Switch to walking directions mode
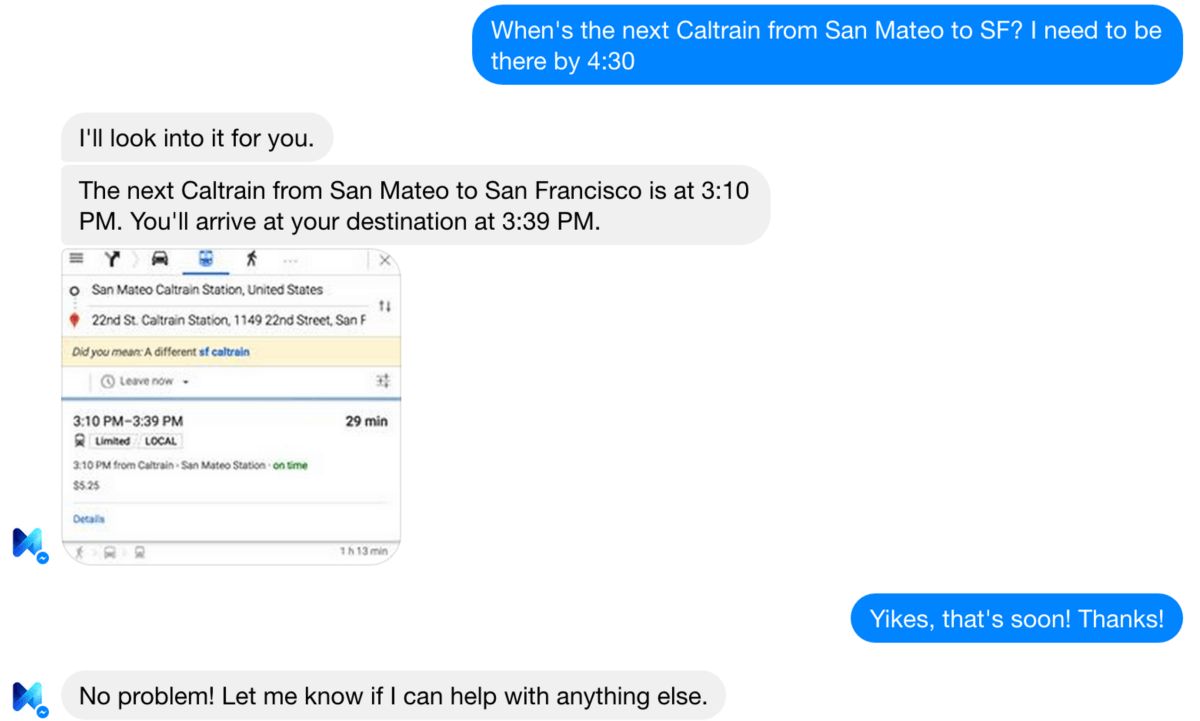1200x721 pixels. [251, 260]
